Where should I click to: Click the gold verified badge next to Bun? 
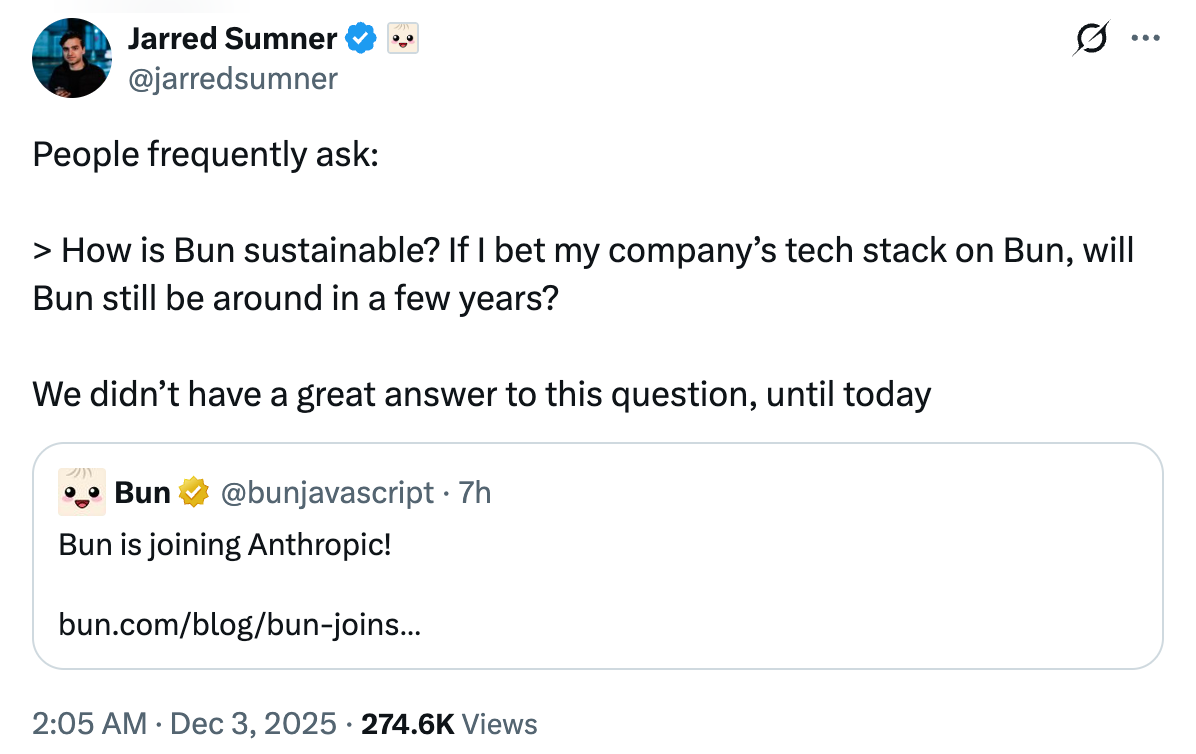click(193, 493)
